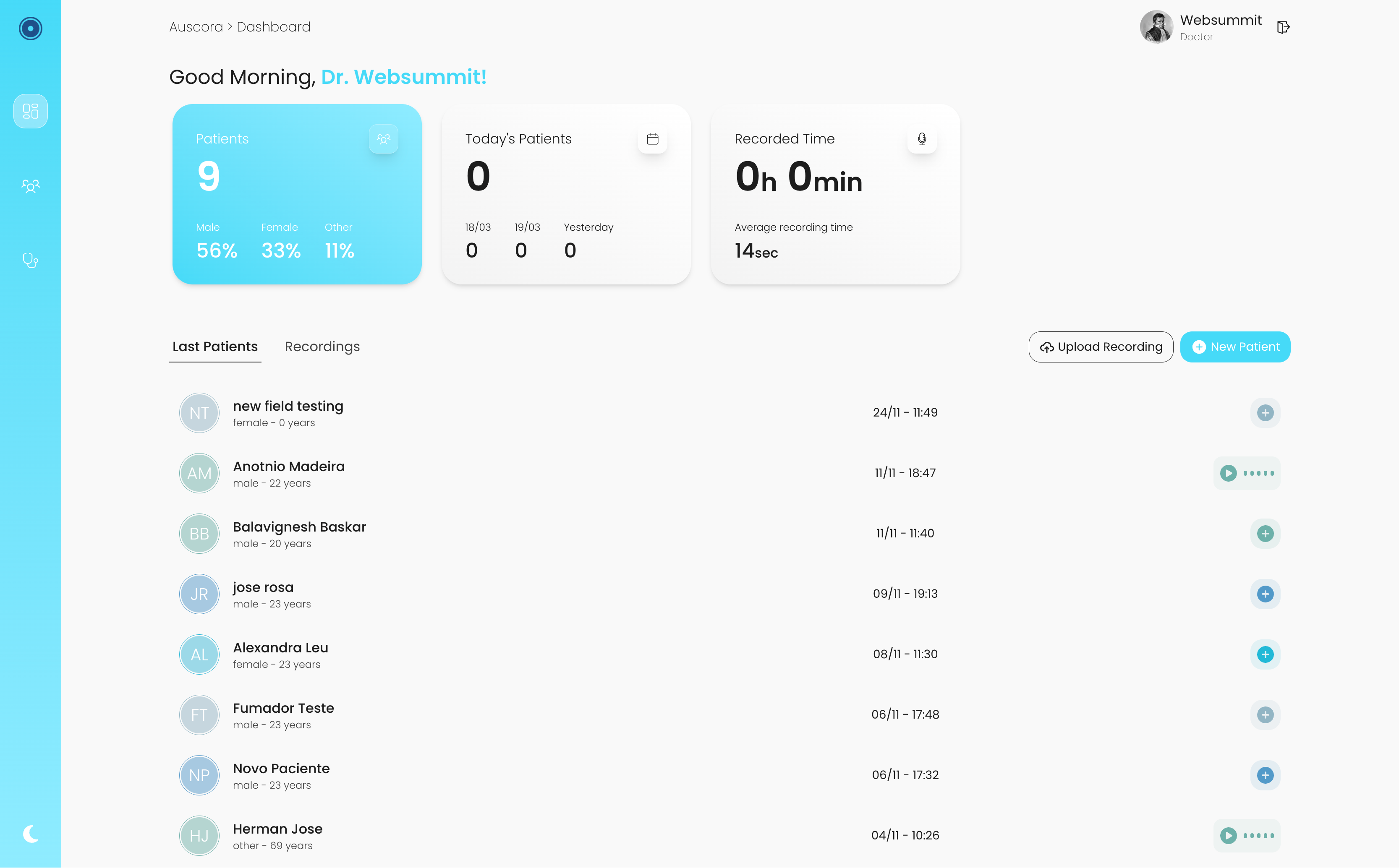The width and height of the screenshot is (1399, 868).
Task: Click the Auscora logo icon in sidebar
Action: click(31, 28)
